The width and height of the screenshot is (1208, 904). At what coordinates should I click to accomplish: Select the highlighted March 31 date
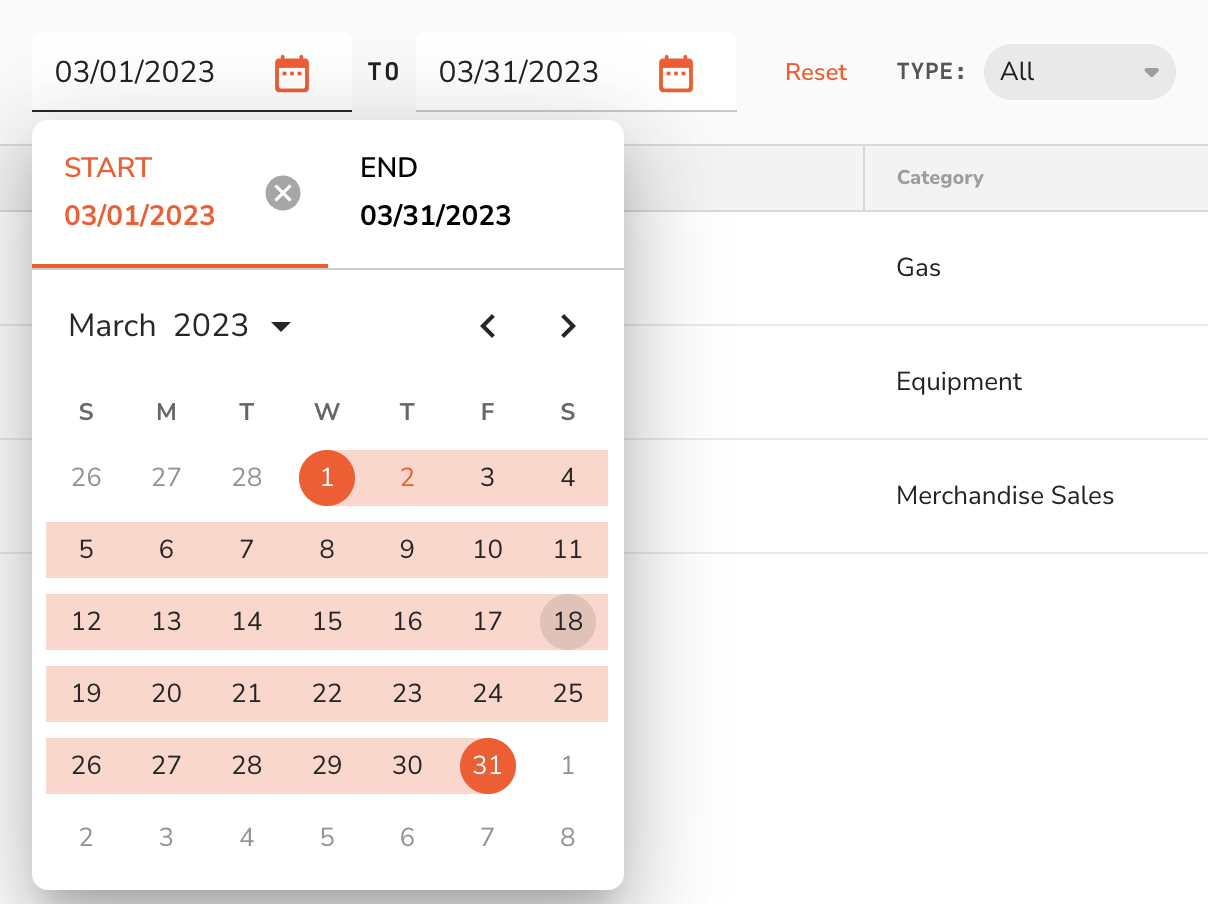488,766
